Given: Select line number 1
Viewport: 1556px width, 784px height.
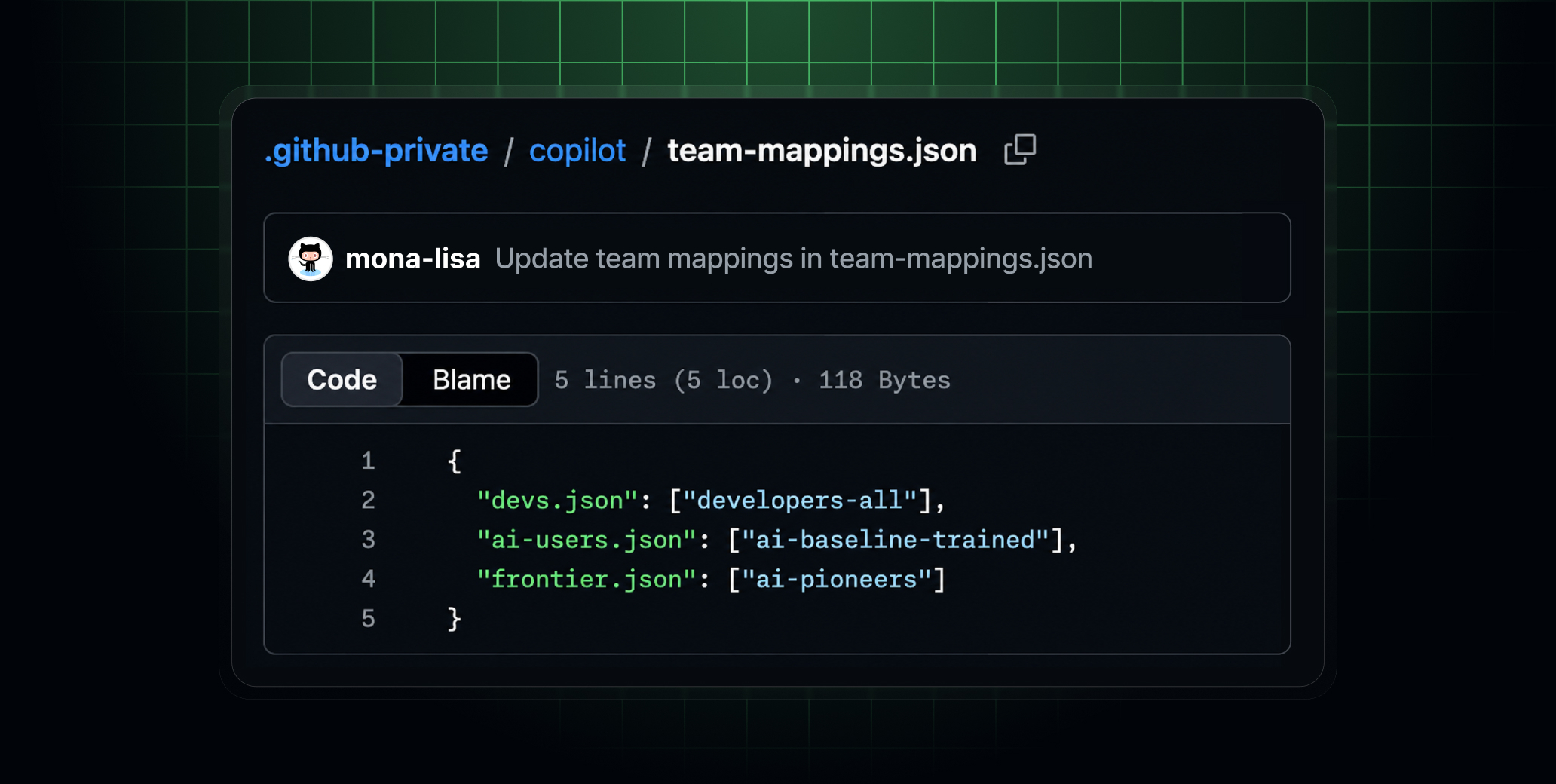Looking at the screenshot, I should coord(368,461).
